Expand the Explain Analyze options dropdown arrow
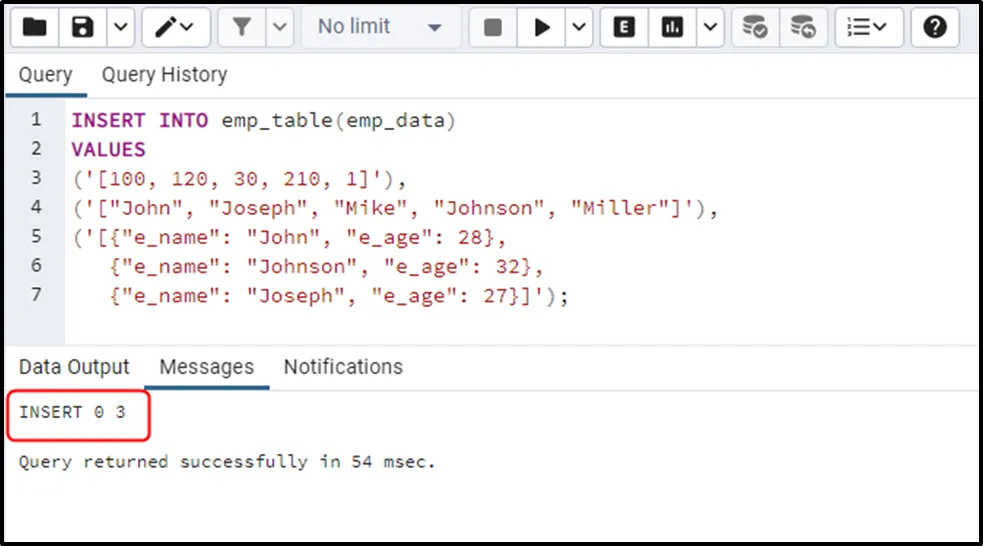983x546 pixels. point(709,28)
